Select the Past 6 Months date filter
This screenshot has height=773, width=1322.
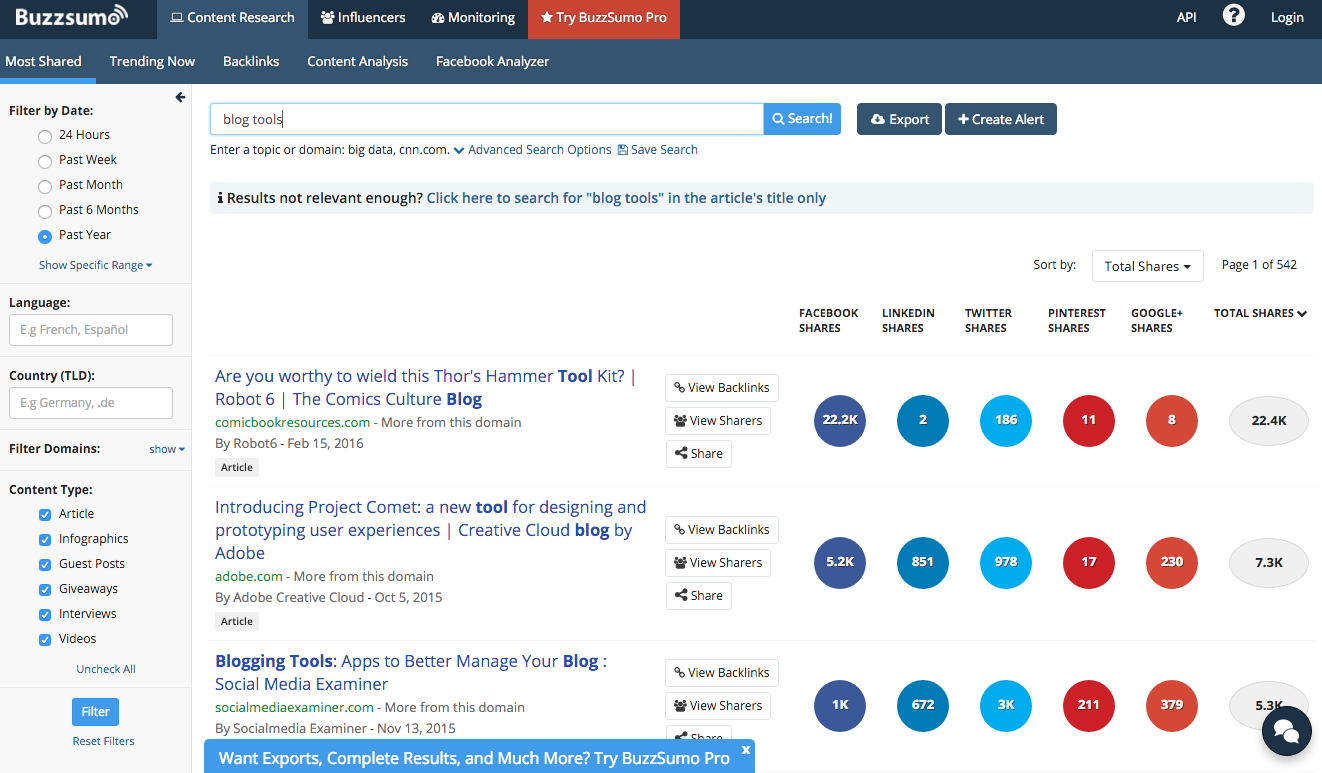tap(45, 211)
